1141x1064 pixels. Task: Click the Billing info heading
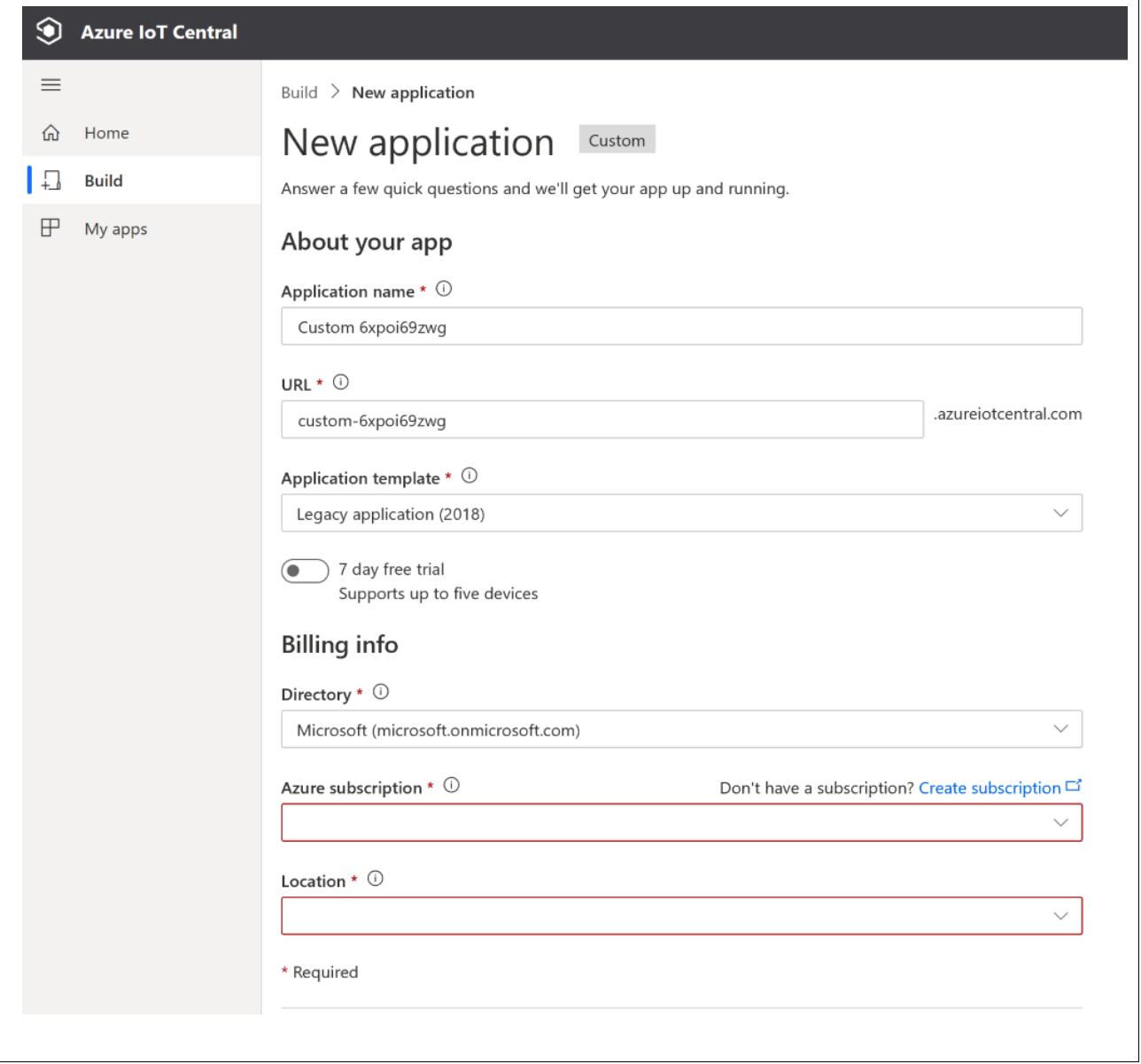[340, 644]
